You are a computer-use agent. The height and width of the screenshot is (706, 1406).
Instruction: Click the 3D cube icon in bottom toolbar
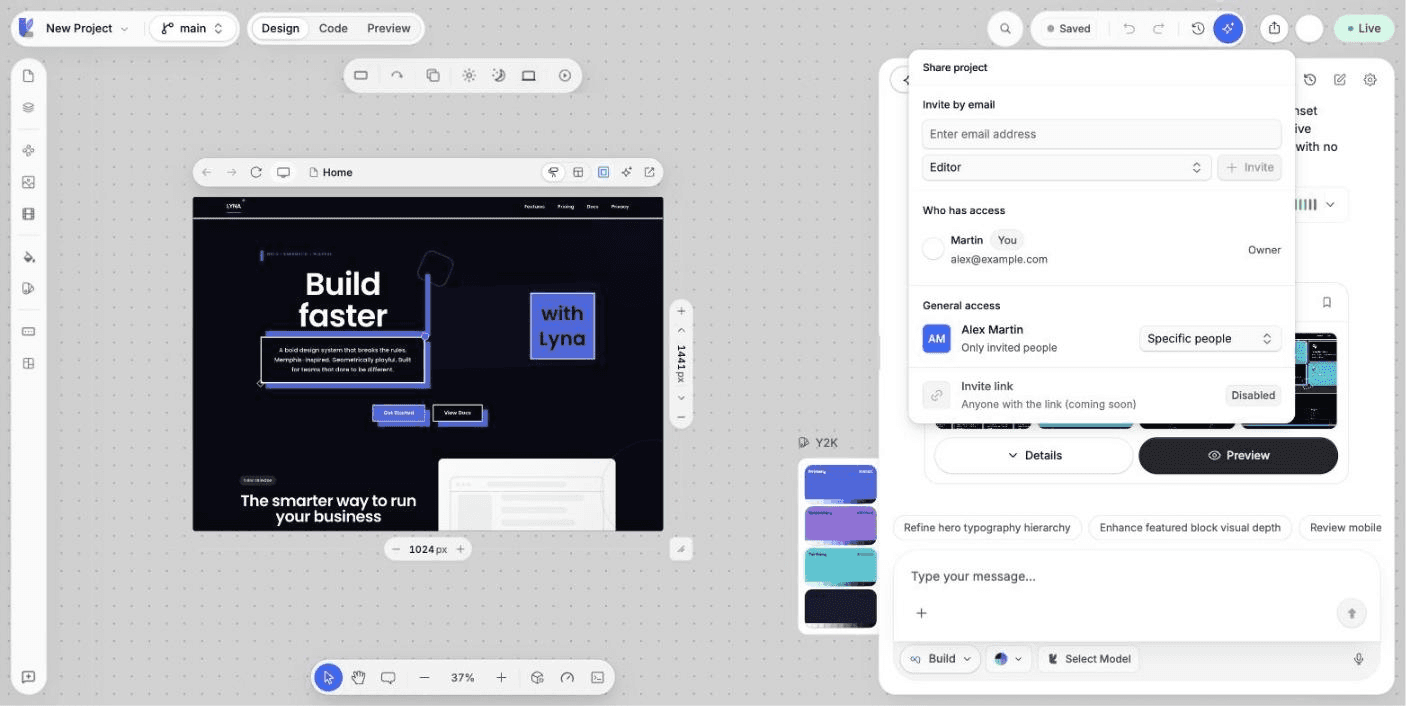[537, 677]
